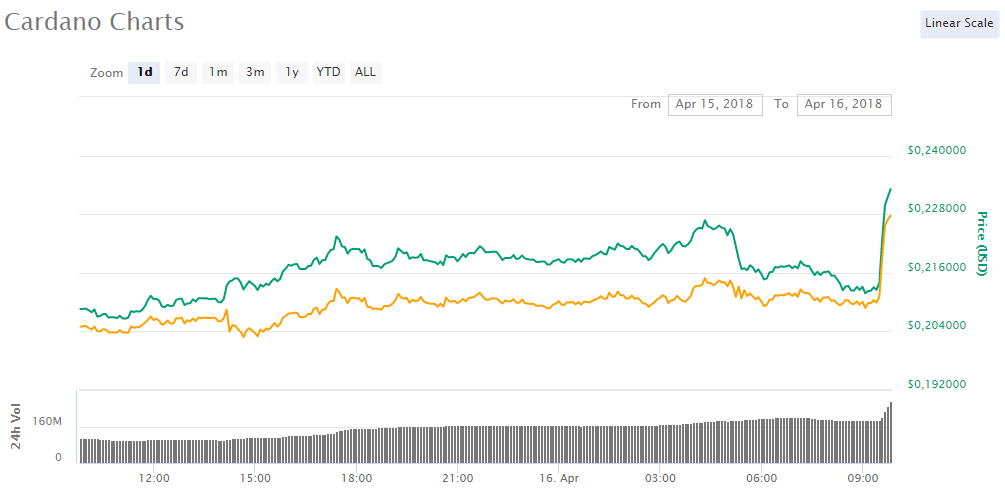Click the green line's peak at far right
This screenshot has height=493, width=1005.
(890, 189)
